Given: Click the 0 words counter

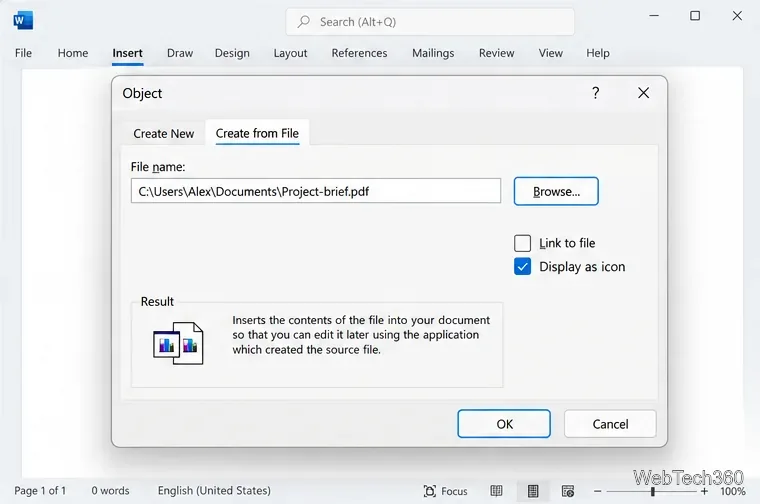Looking at the screenshot, I should point(111,490).
